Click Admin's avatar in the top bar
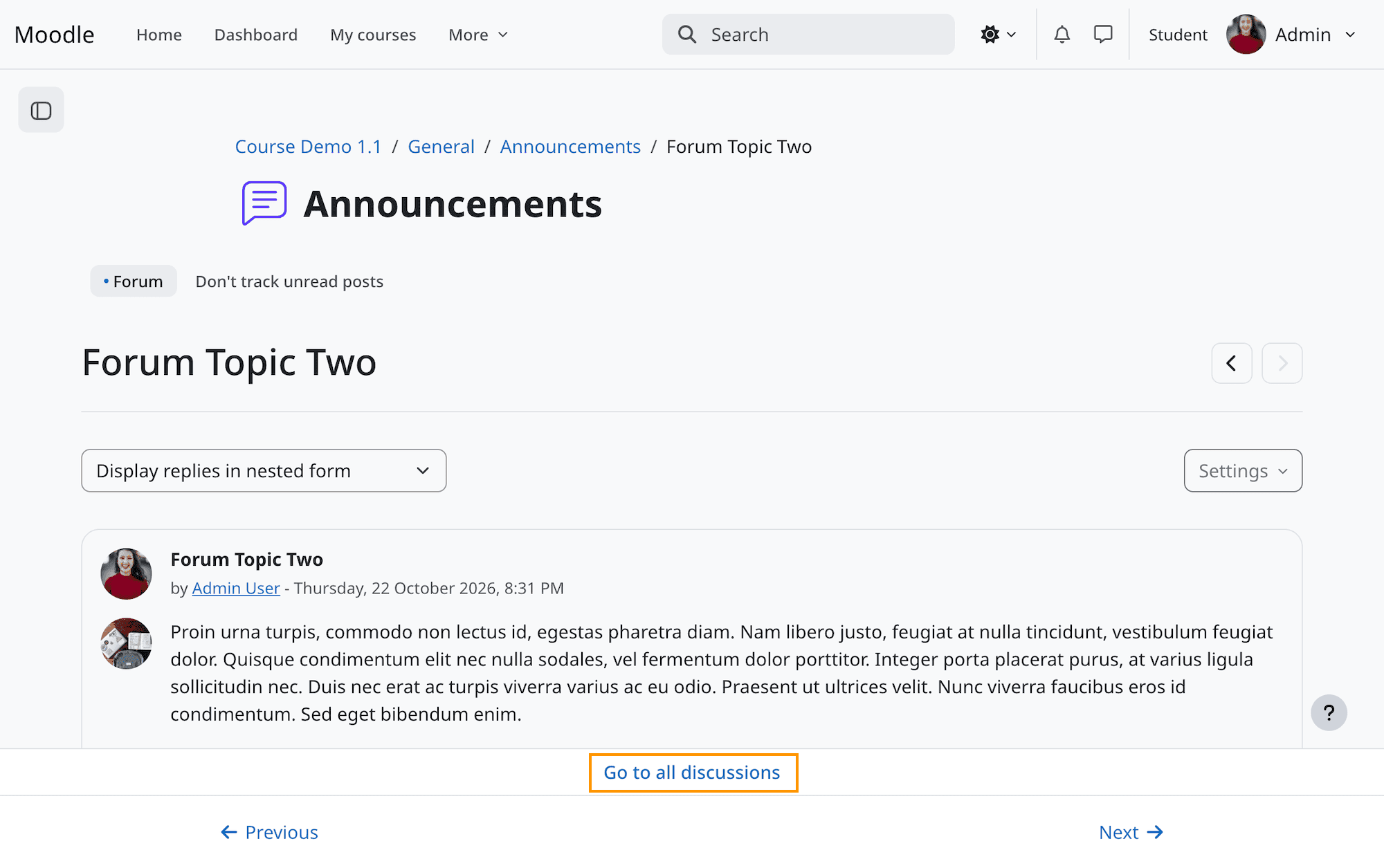Screen dimensions: 1384x868 pyautogui.click(x=1246, y=35)
